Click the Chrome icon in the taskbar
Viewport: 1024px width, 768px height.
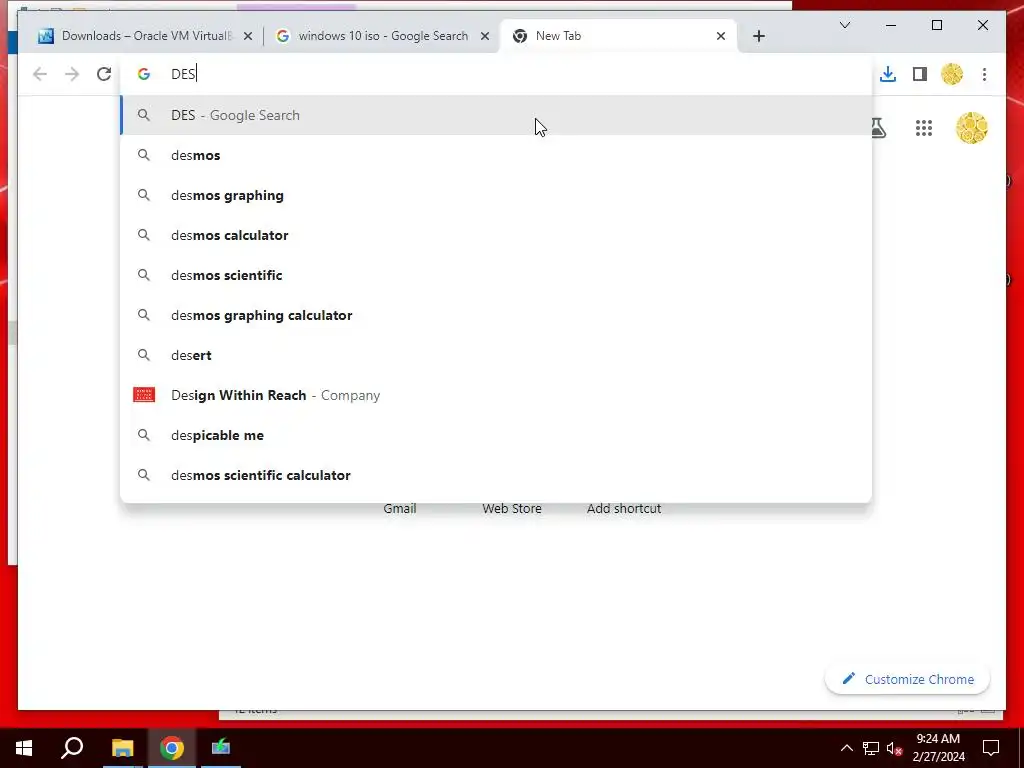point(172,748)
